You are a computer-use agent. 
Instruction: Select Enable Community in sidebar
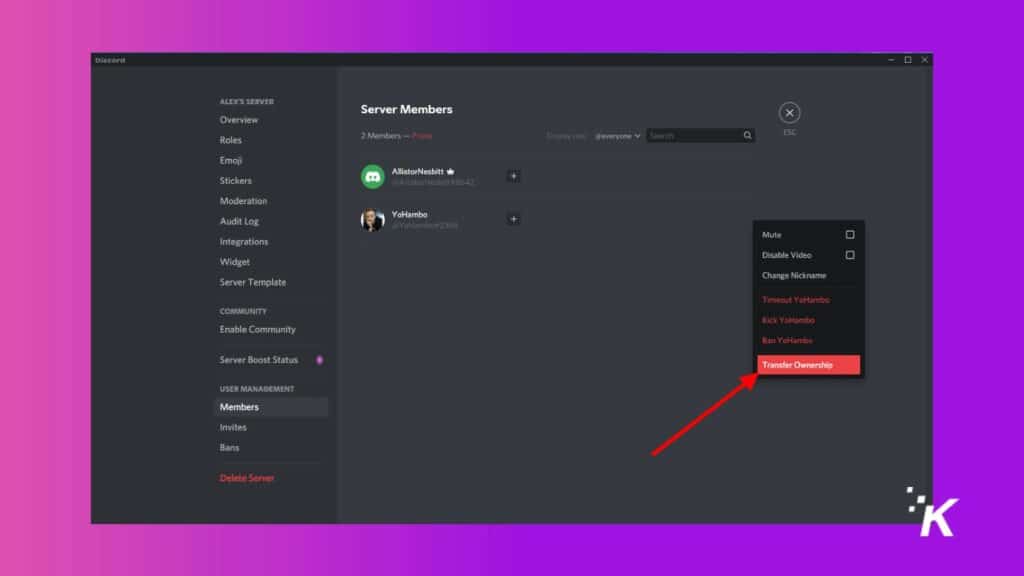point(257,329)
